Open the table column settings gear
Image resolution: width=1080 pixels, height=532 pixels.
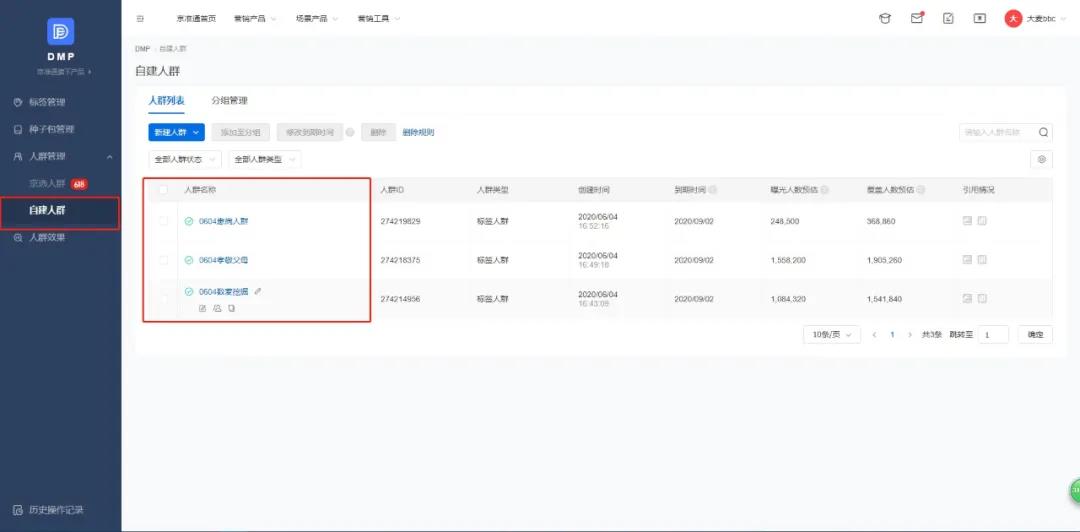coord(1041,159)
